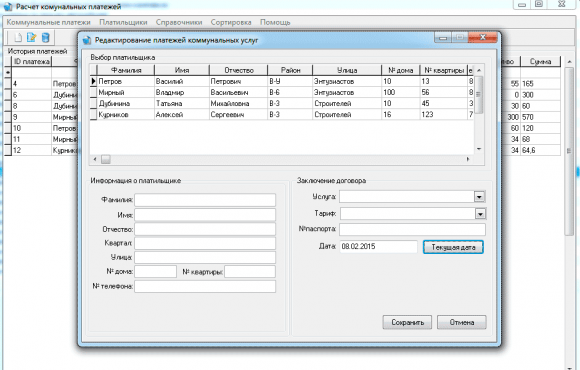The image size is (580, 370).
Task: Open the Услуга dropdown list
Action: [x=479, y=197]
